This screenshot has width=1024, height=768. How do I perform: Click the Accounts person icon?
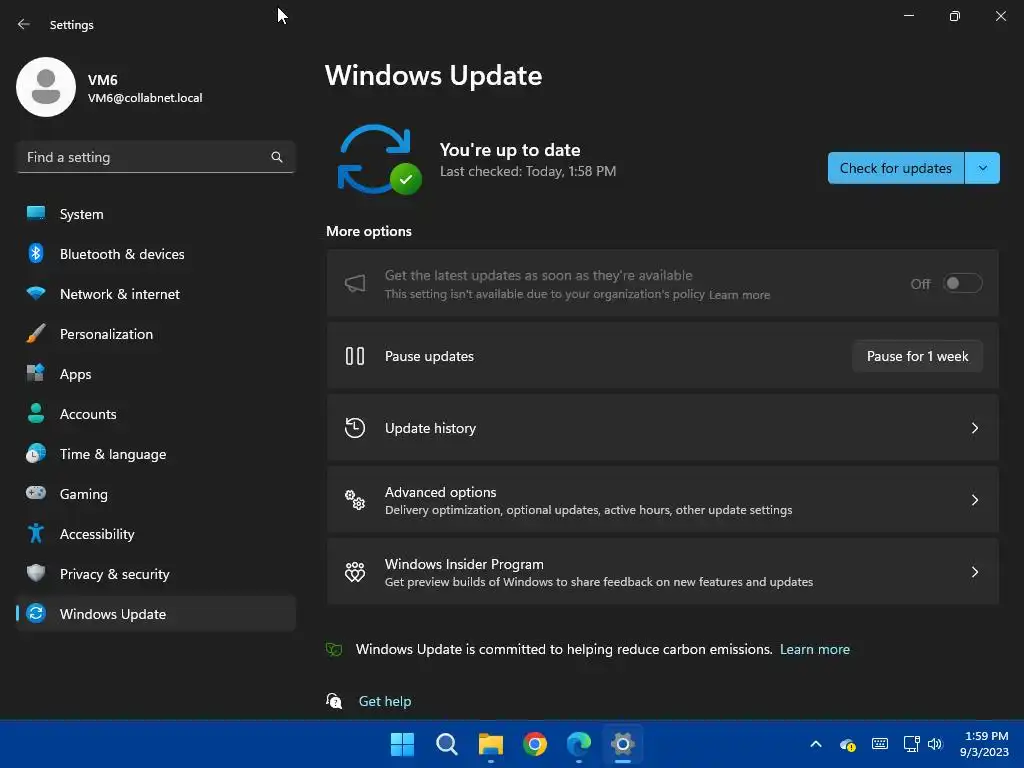click(x=36, y=413)
